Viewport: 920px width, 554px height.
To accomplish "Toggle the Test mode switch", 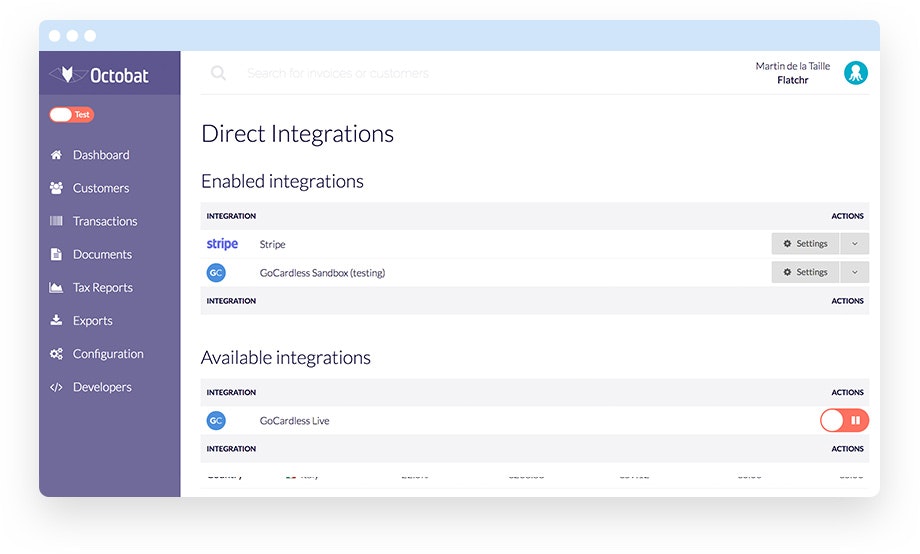I will (72, 114).
